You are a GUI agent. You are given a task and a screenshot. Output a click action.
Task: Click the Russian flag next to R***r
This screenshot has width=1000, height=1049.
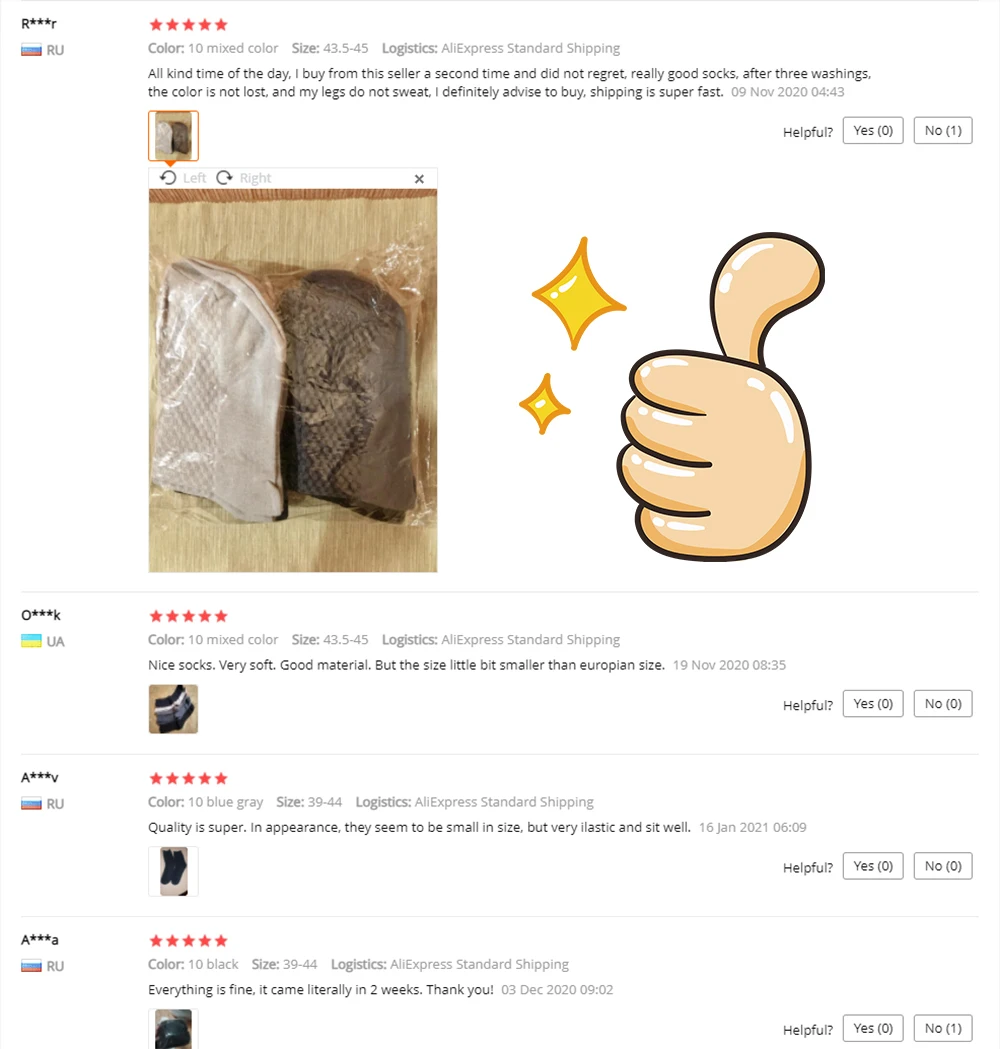31,50
